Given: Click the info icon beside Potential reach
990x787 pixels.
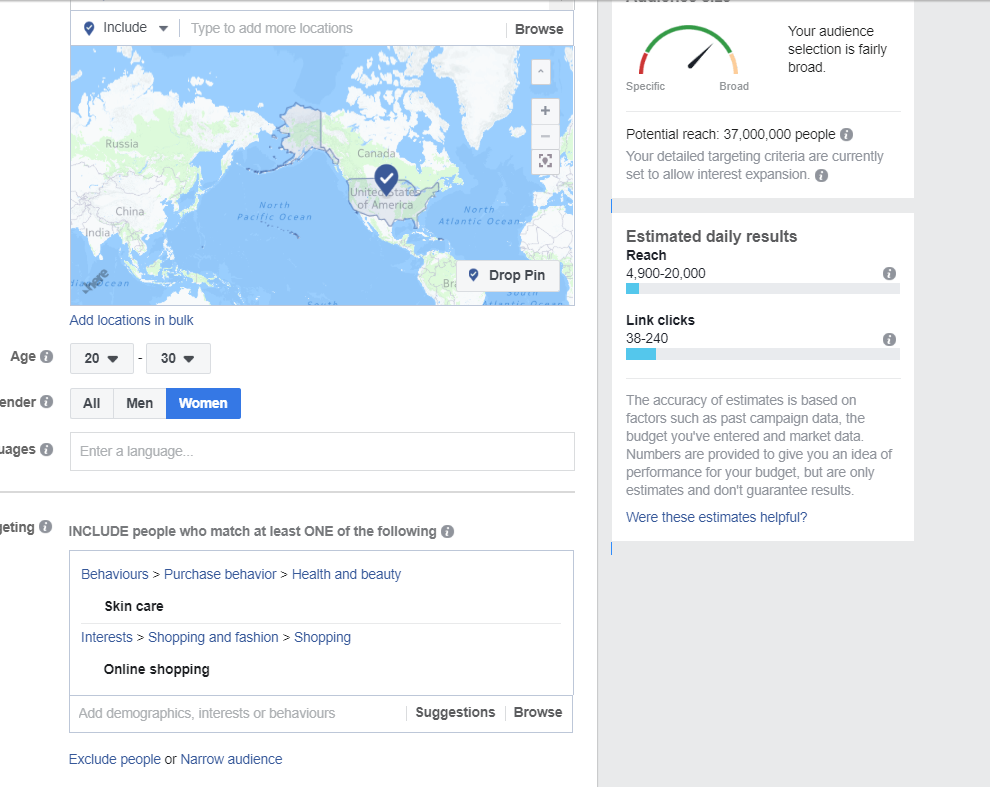Looking at the screenshot, I should click(x=847, y=135).
